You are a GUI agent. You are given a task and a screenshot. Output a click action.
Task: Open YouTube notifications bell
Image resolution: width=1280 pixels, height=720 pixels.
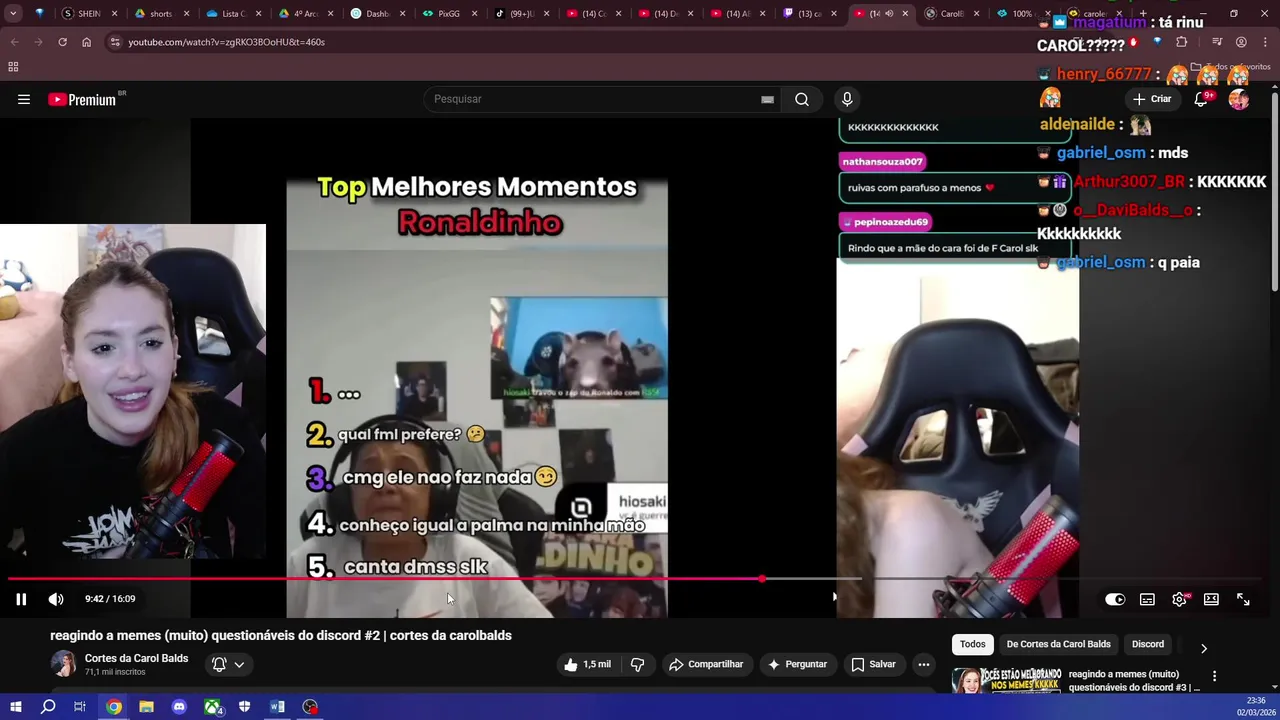click(1202, 99)
